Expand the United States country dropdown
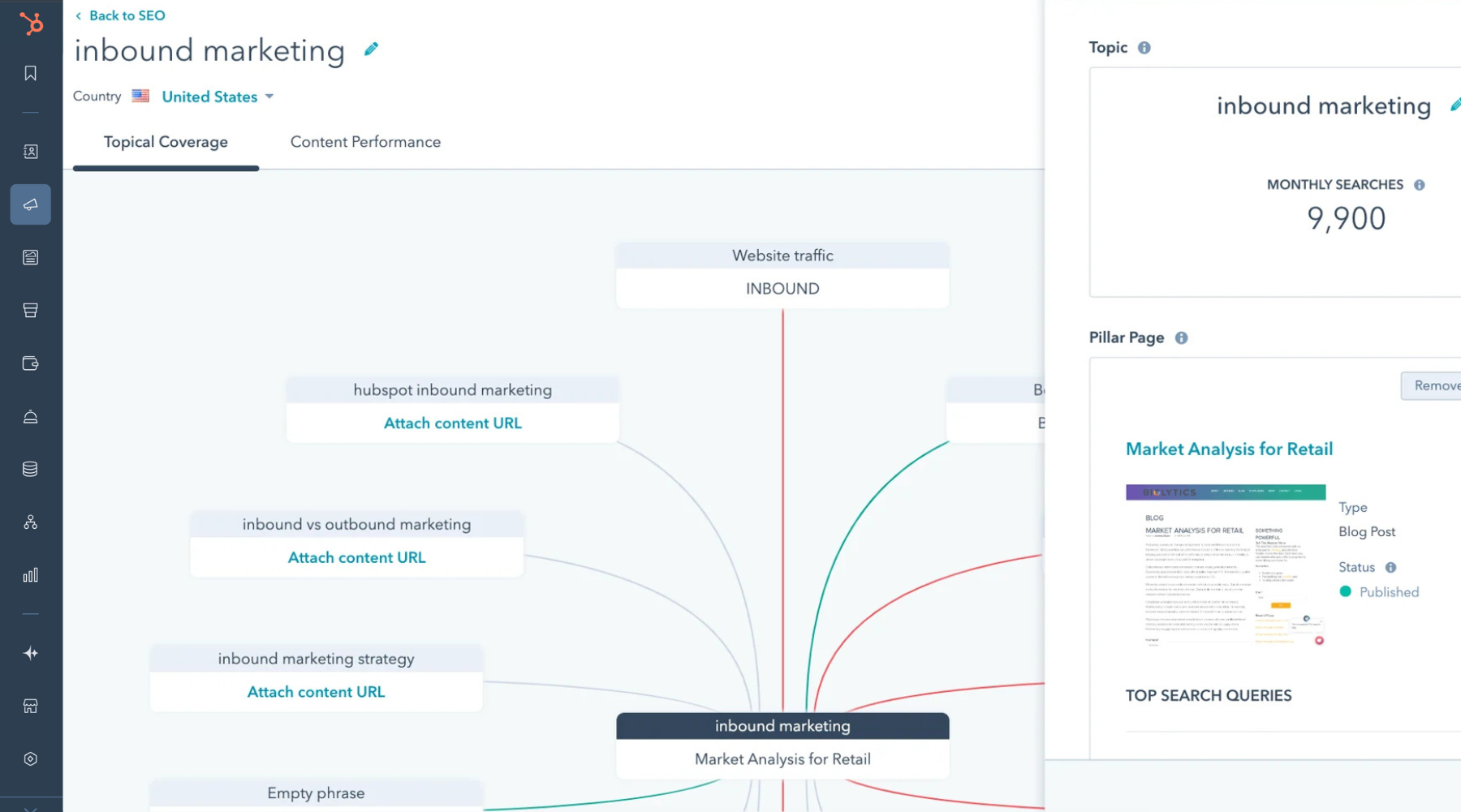This screenshot has height=812, width=1461. point(218,97)
